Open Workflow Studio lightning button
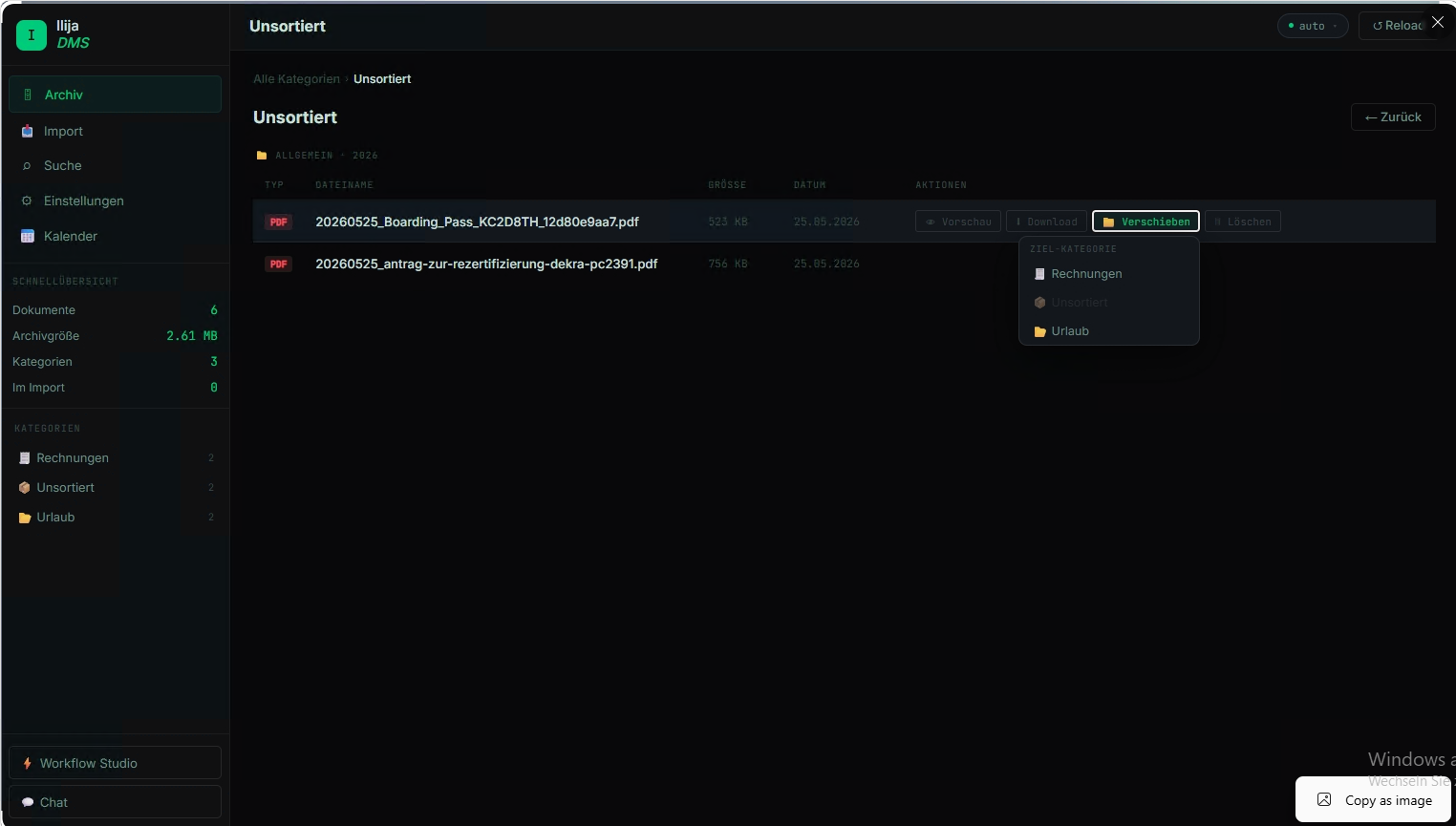 click(115, 763)
